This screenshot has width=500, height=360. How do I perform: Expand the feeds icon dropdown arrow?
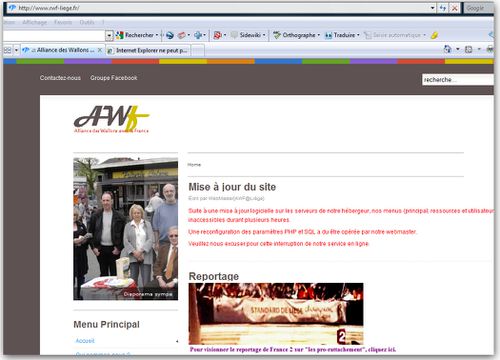[x=479, y=49]
